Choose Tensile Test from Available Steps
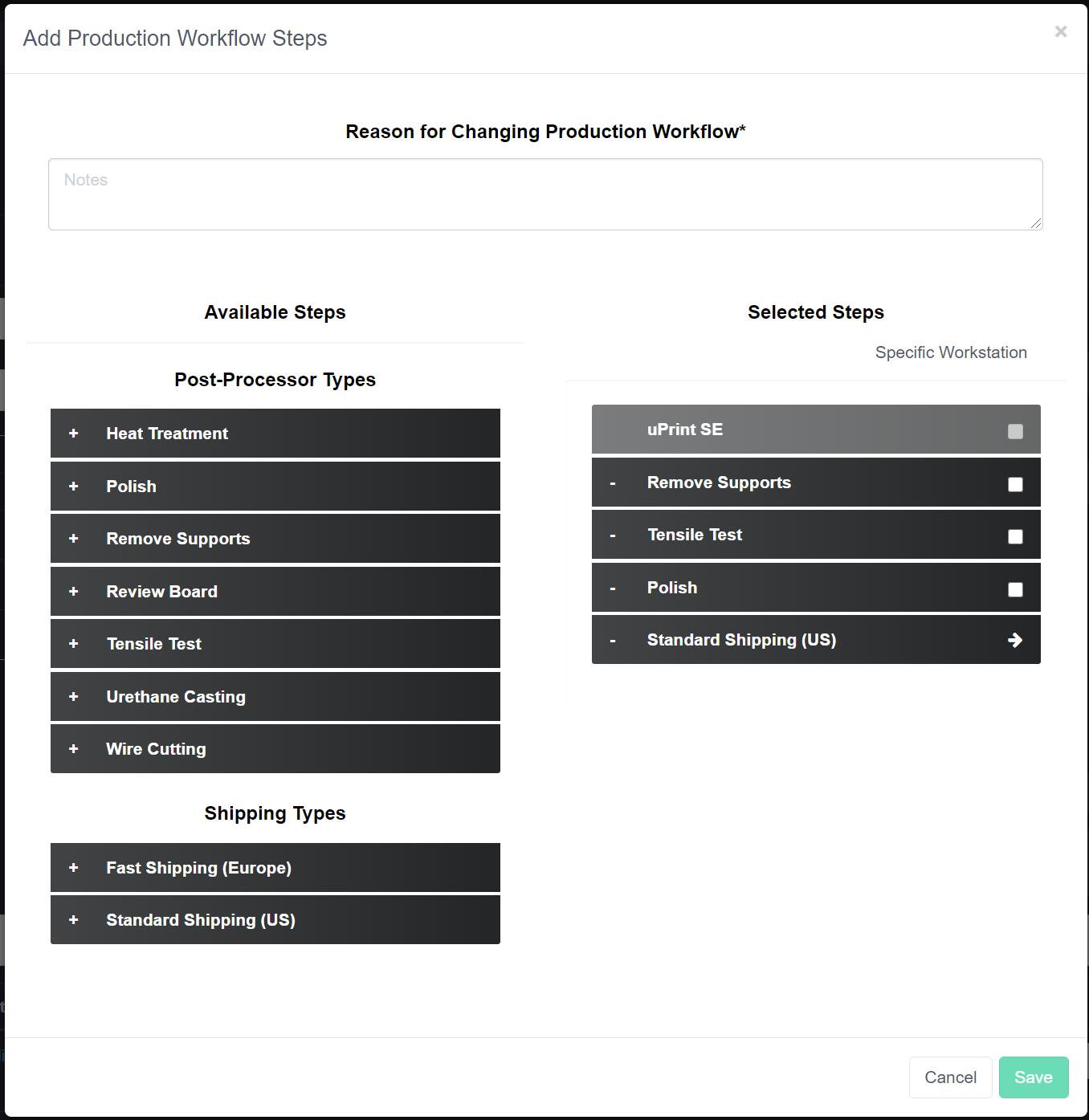 [x=154, y=644]
